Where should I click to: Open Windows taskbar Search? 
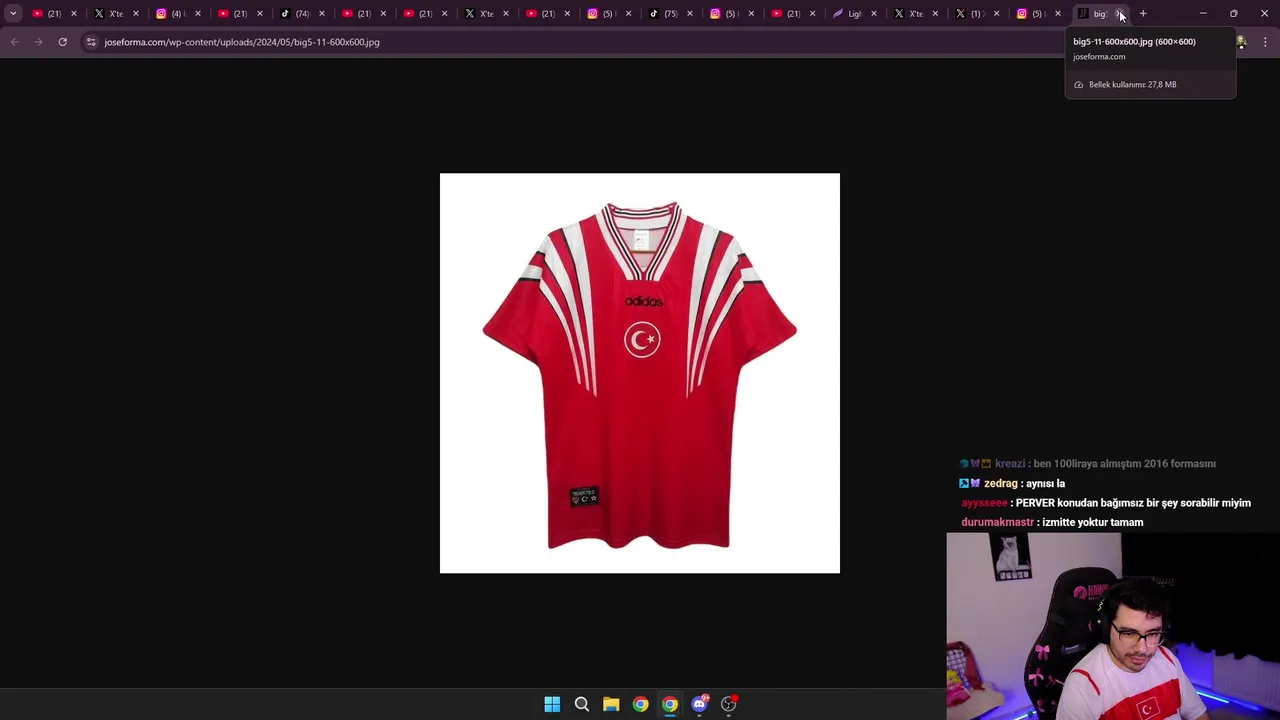(581, 704)
